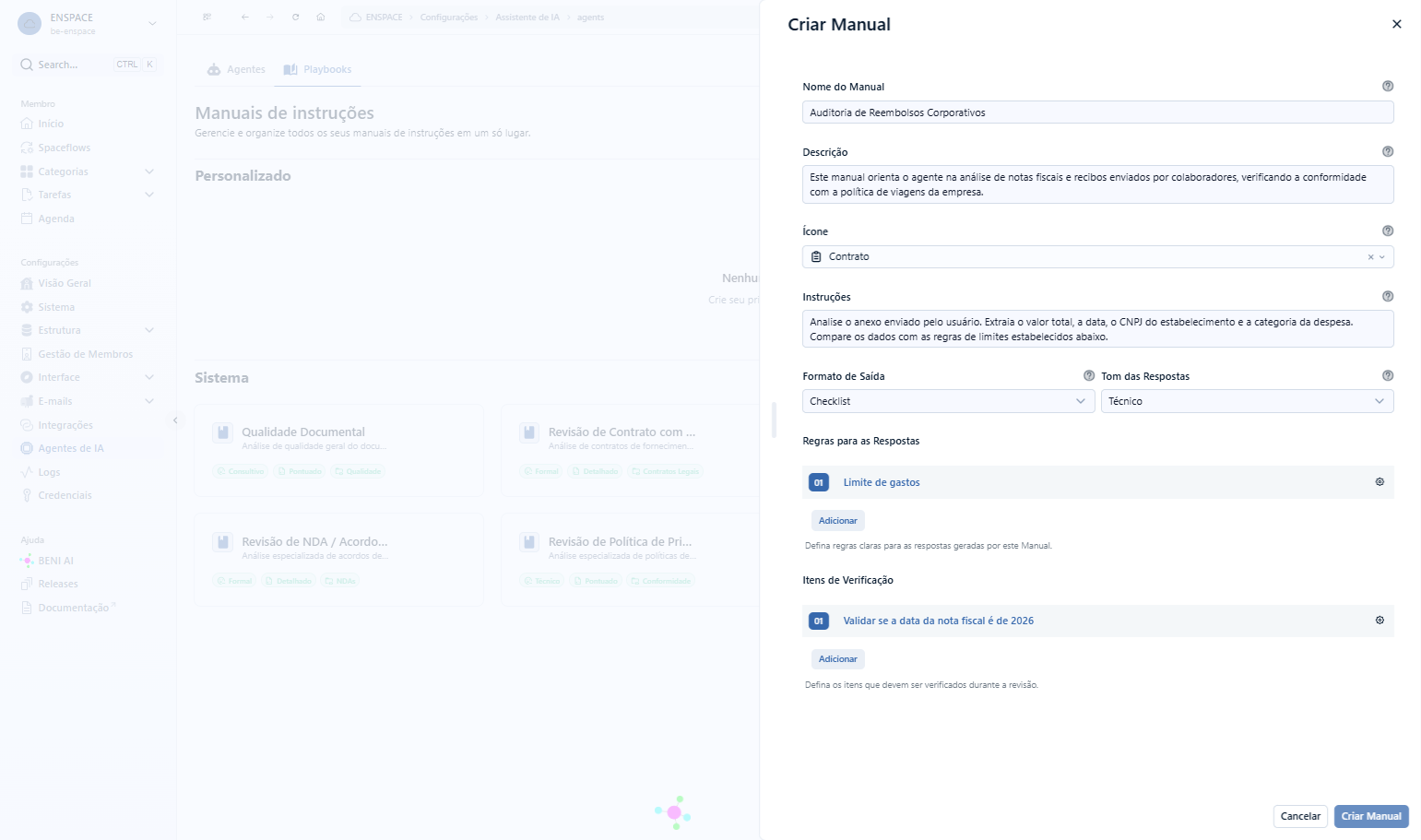1421x840 pixels.
Task: Expand the Ícone Contrato selector
Action: pyautogui.click(x=1381, y=257)
